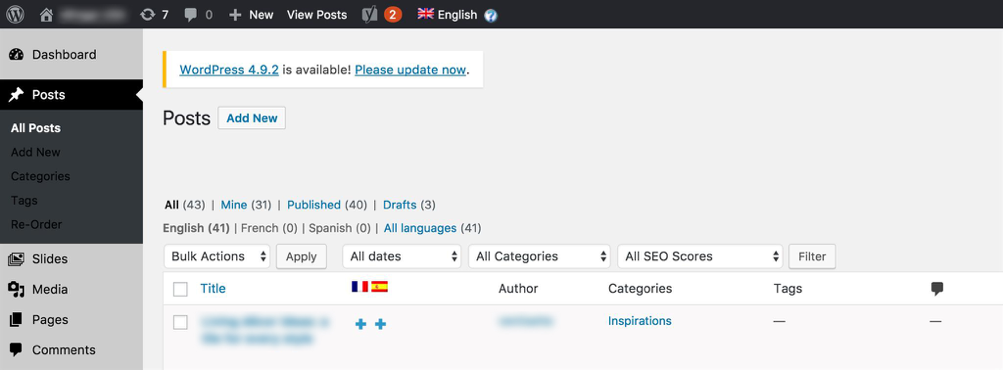The image size is (1003, 370).
Task: Add Spanish translation for Inspirations post
Action: (x=380, y=325)
